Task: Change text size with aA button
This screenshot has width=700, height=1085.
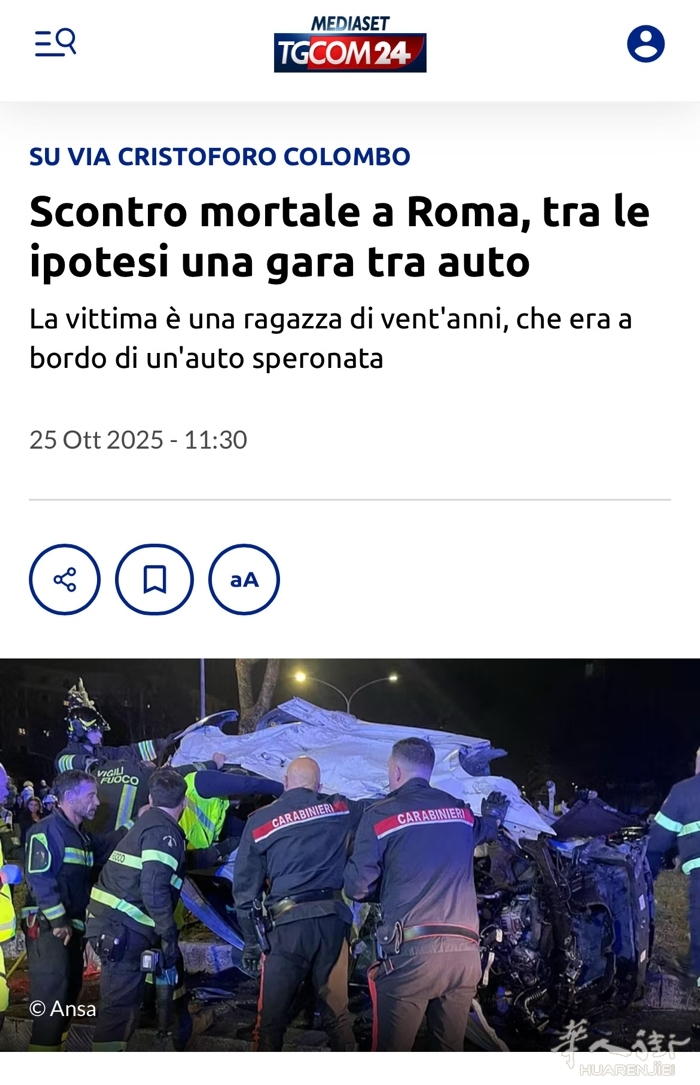Action: click(x=244, y=579)
